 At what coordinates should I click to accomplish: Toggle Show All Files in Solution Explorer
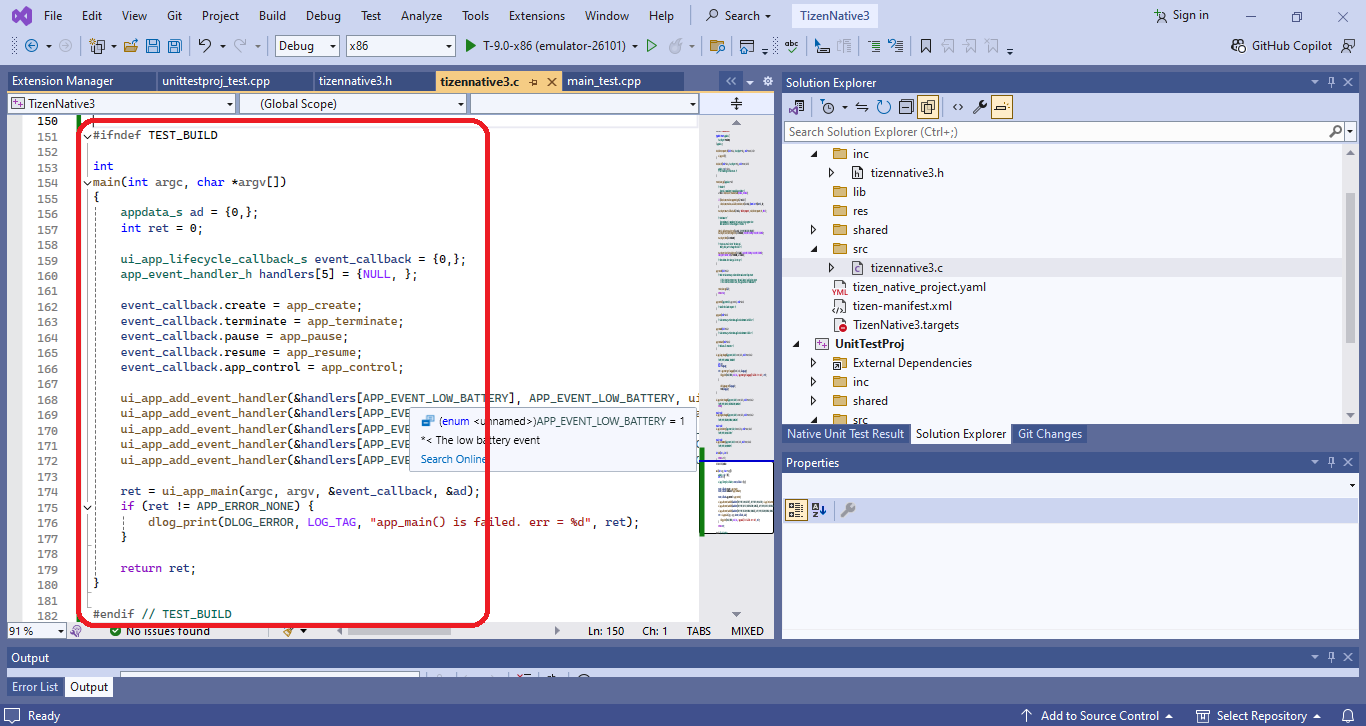click(x=928, y=106)
